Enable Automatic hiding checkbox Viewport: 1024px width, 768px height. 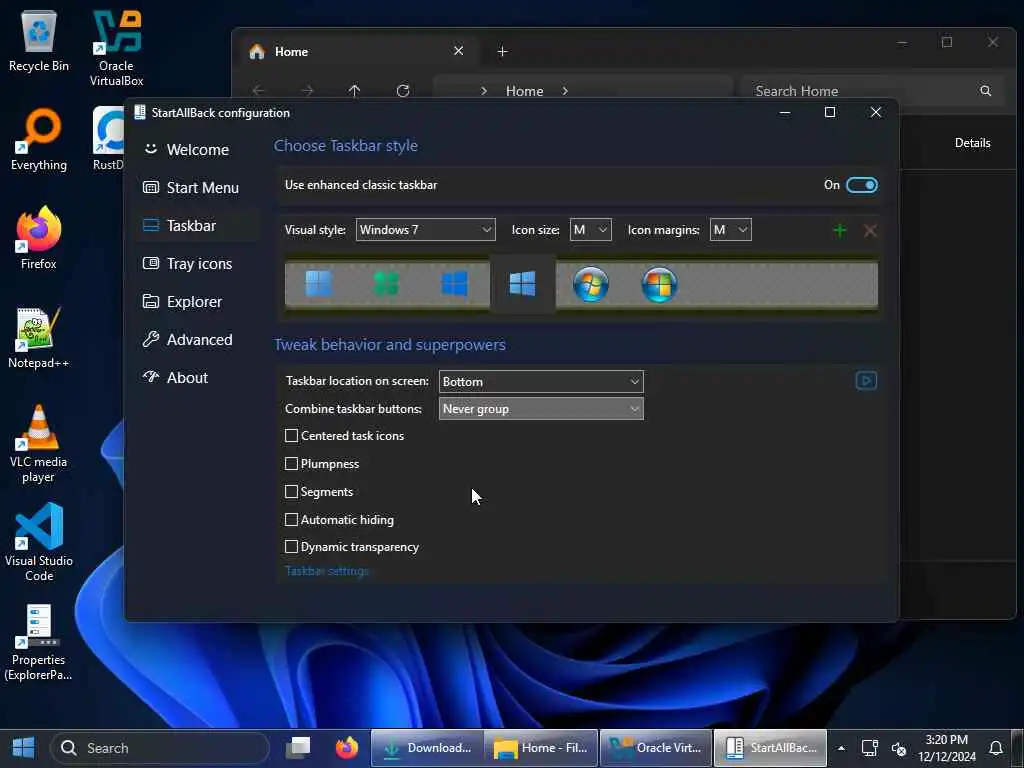click(x=291, y=520)
